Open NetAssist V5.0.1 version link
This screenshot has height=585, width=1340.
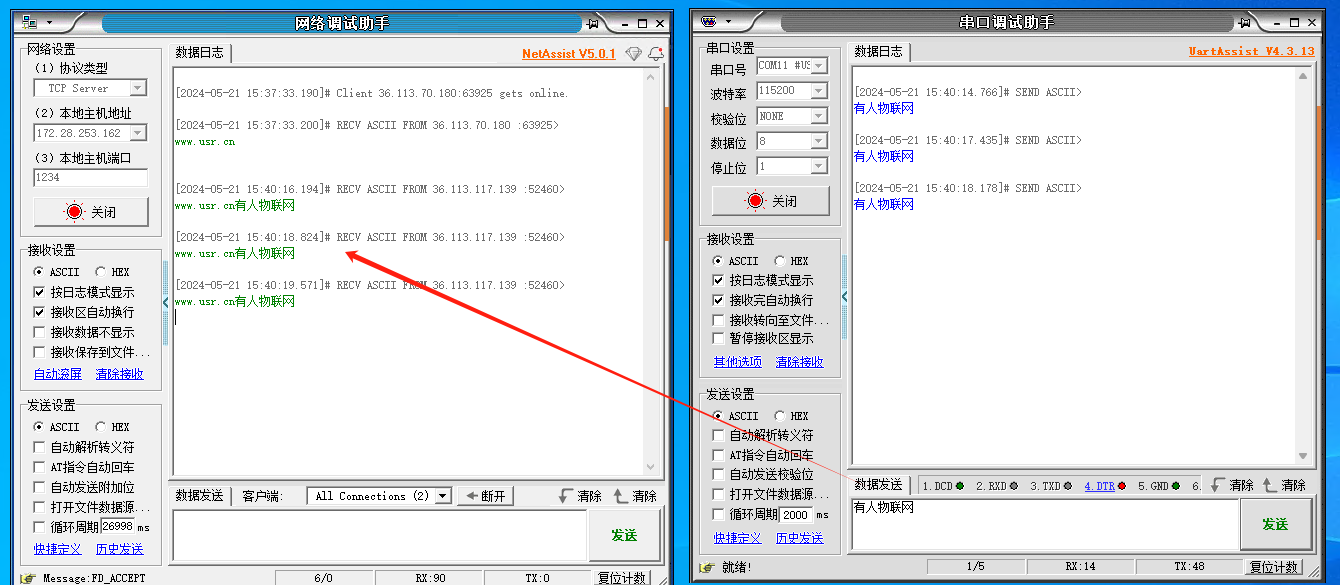tap(569, 53)
